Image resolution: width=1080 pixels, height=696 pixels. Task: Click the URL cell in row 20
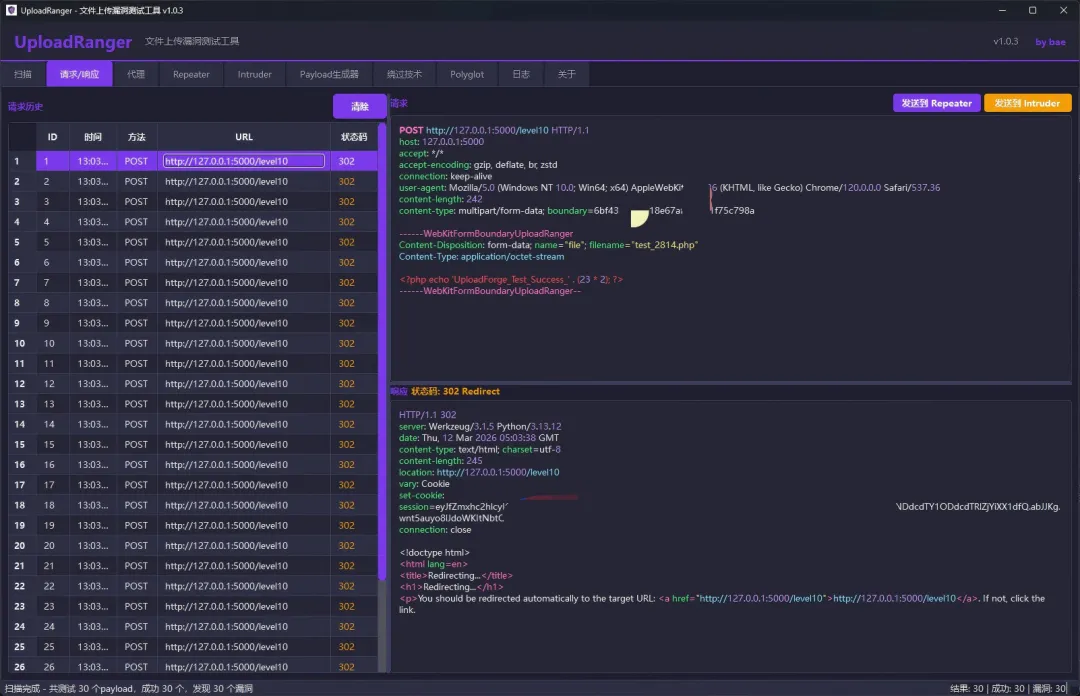point(244,545)
